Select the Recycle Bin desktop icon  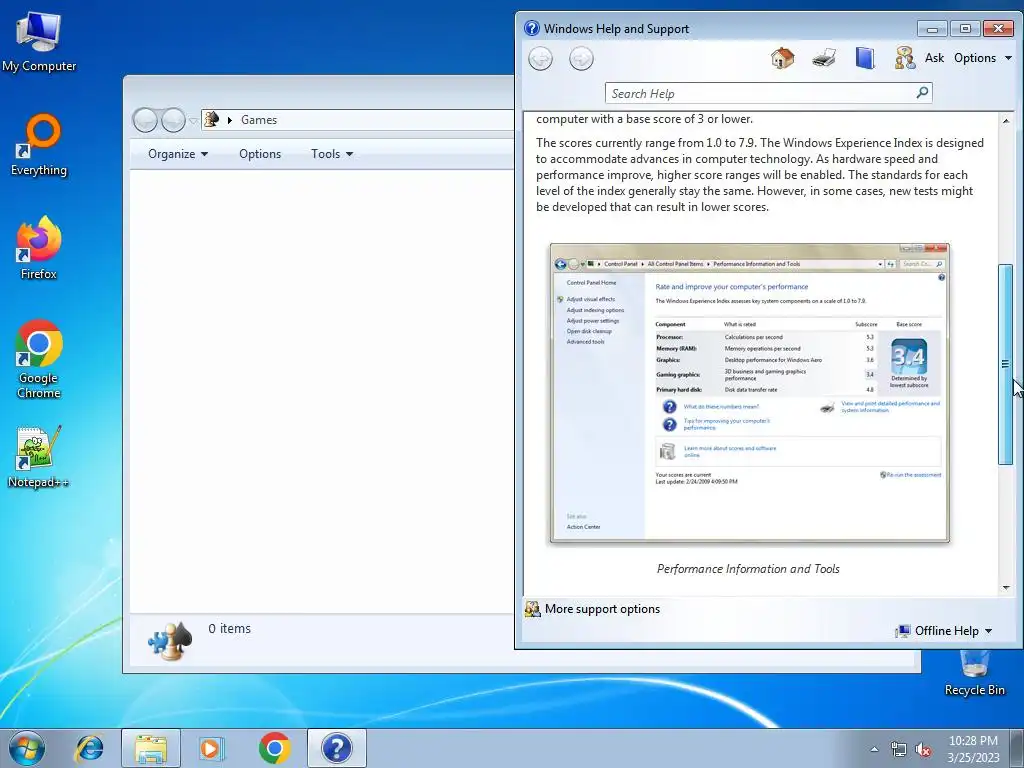point(974,674)
